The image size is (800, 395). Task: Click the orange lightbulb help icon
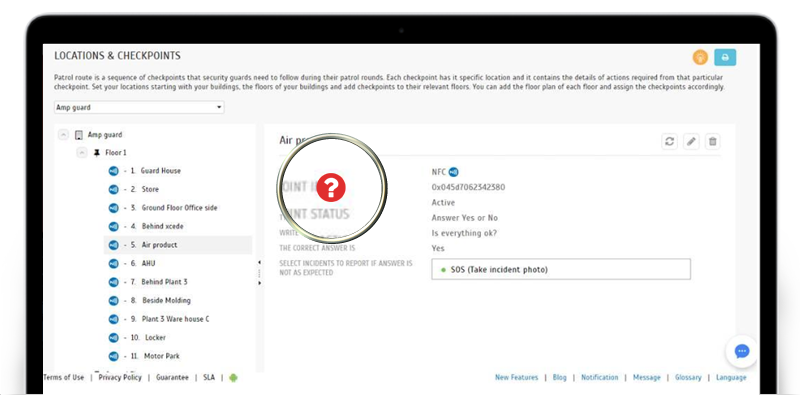[700, 57]
